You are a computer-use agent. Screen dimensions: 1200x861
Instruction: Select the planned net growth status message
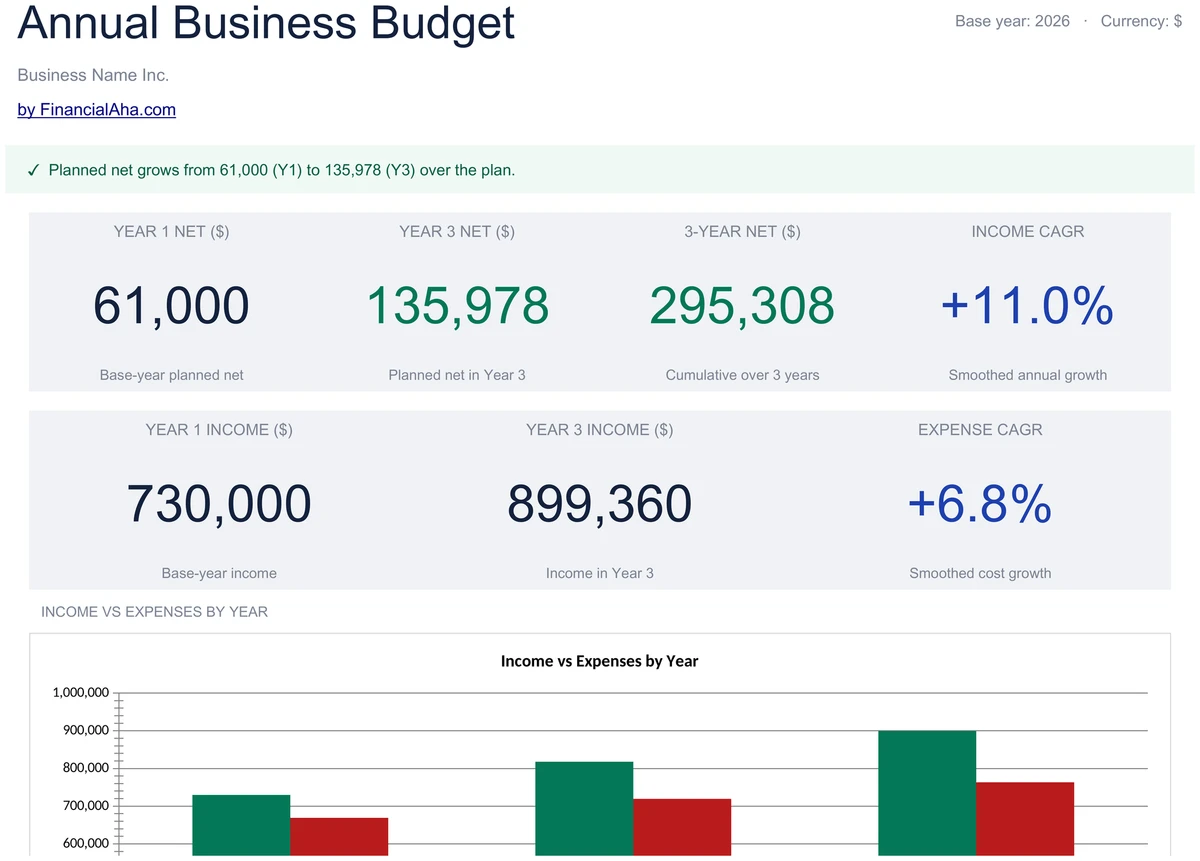click(x=282, y=170)
